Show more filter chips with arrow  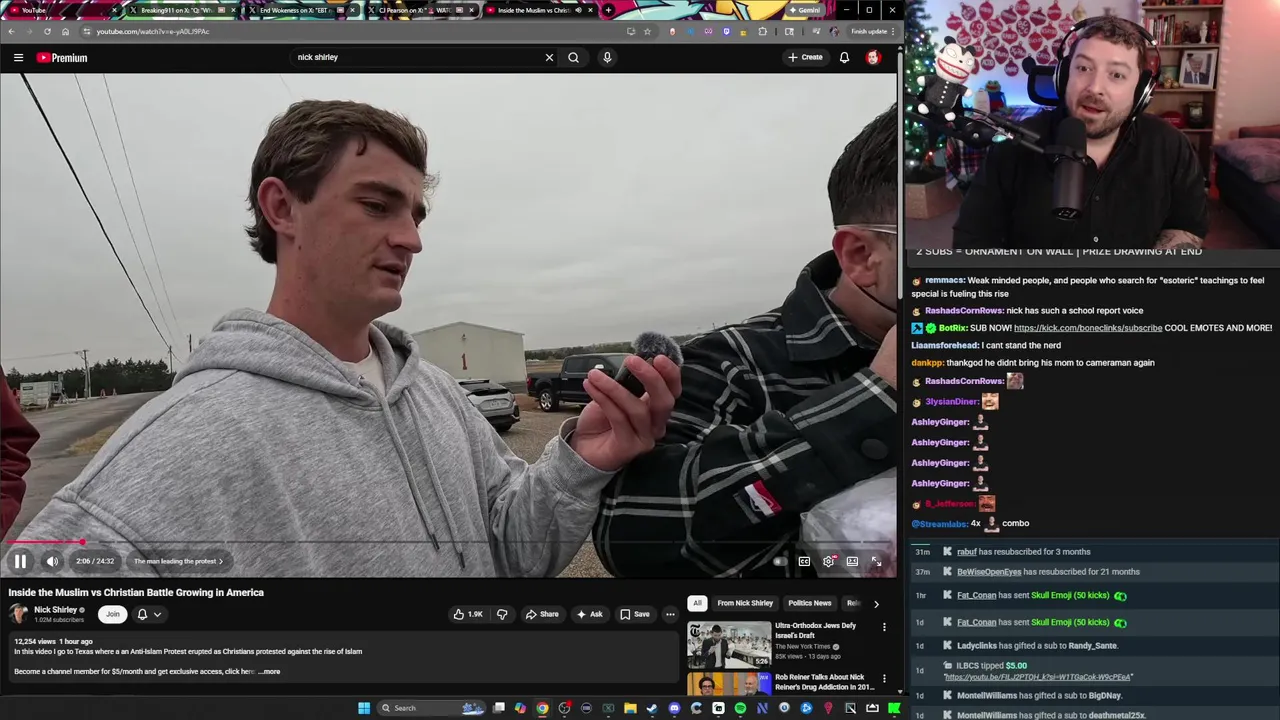tap(876, 603)
